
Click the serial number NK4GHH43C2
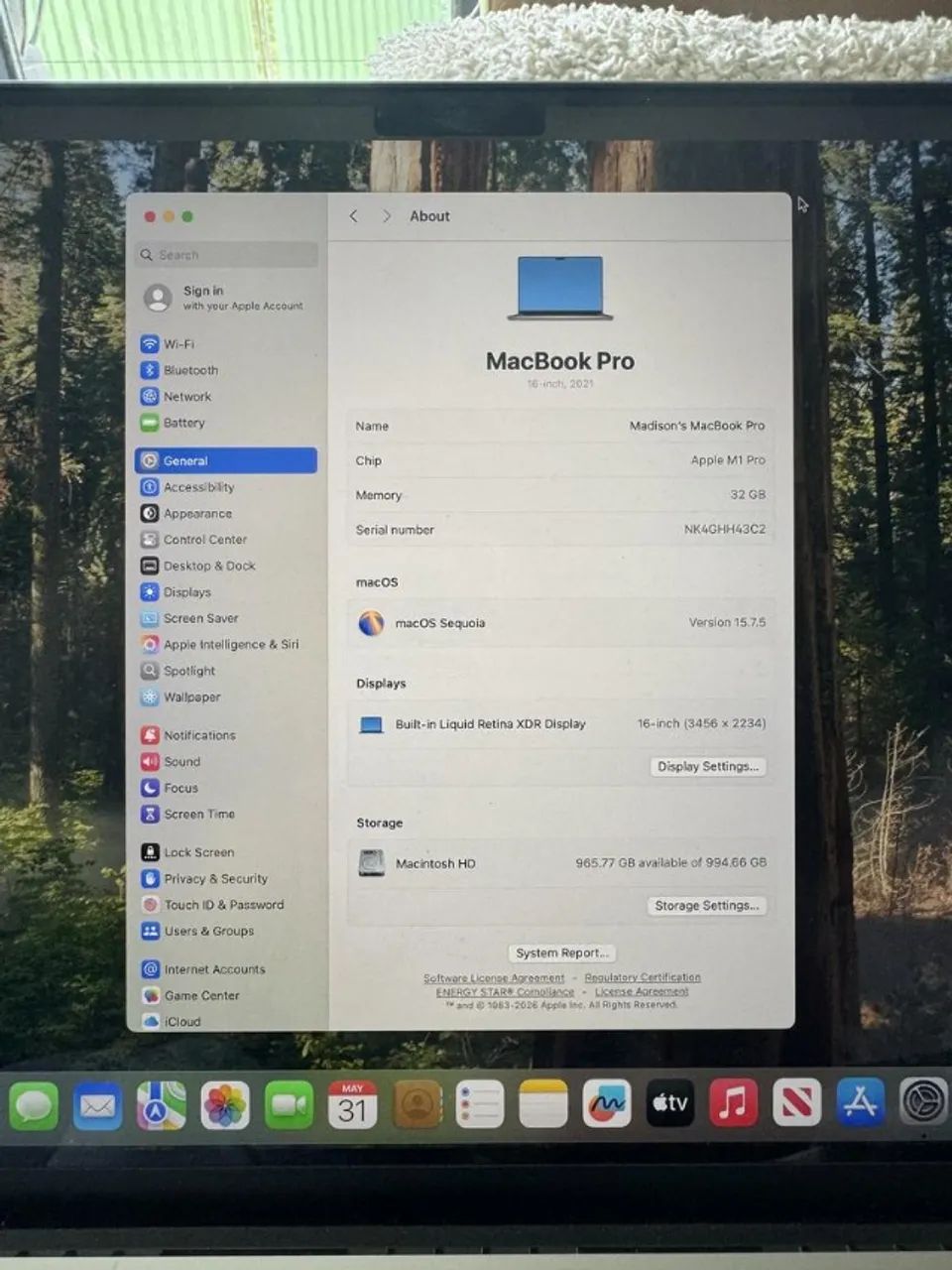(x=725, y=530)
